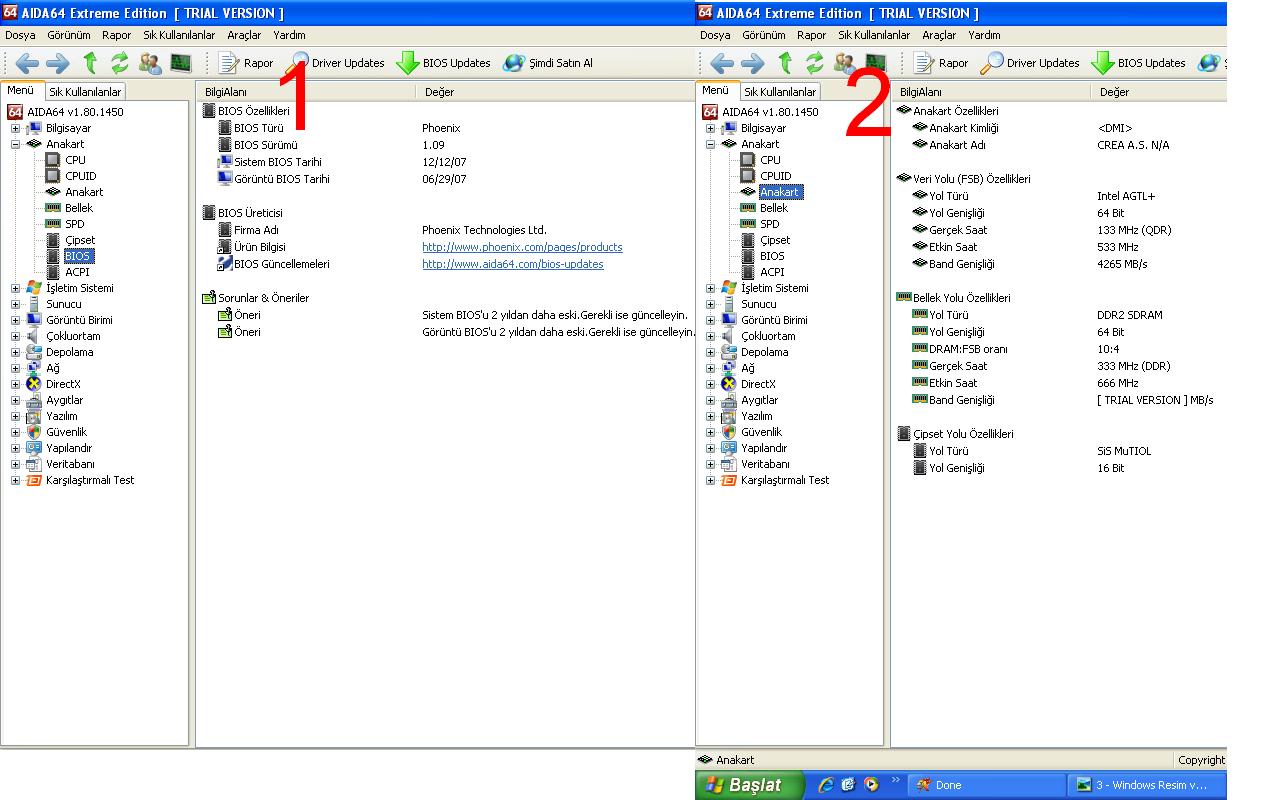Open Araçlar menu in left window
The height and width of the screenshot is (800, 1280).
tap(244, 35)
